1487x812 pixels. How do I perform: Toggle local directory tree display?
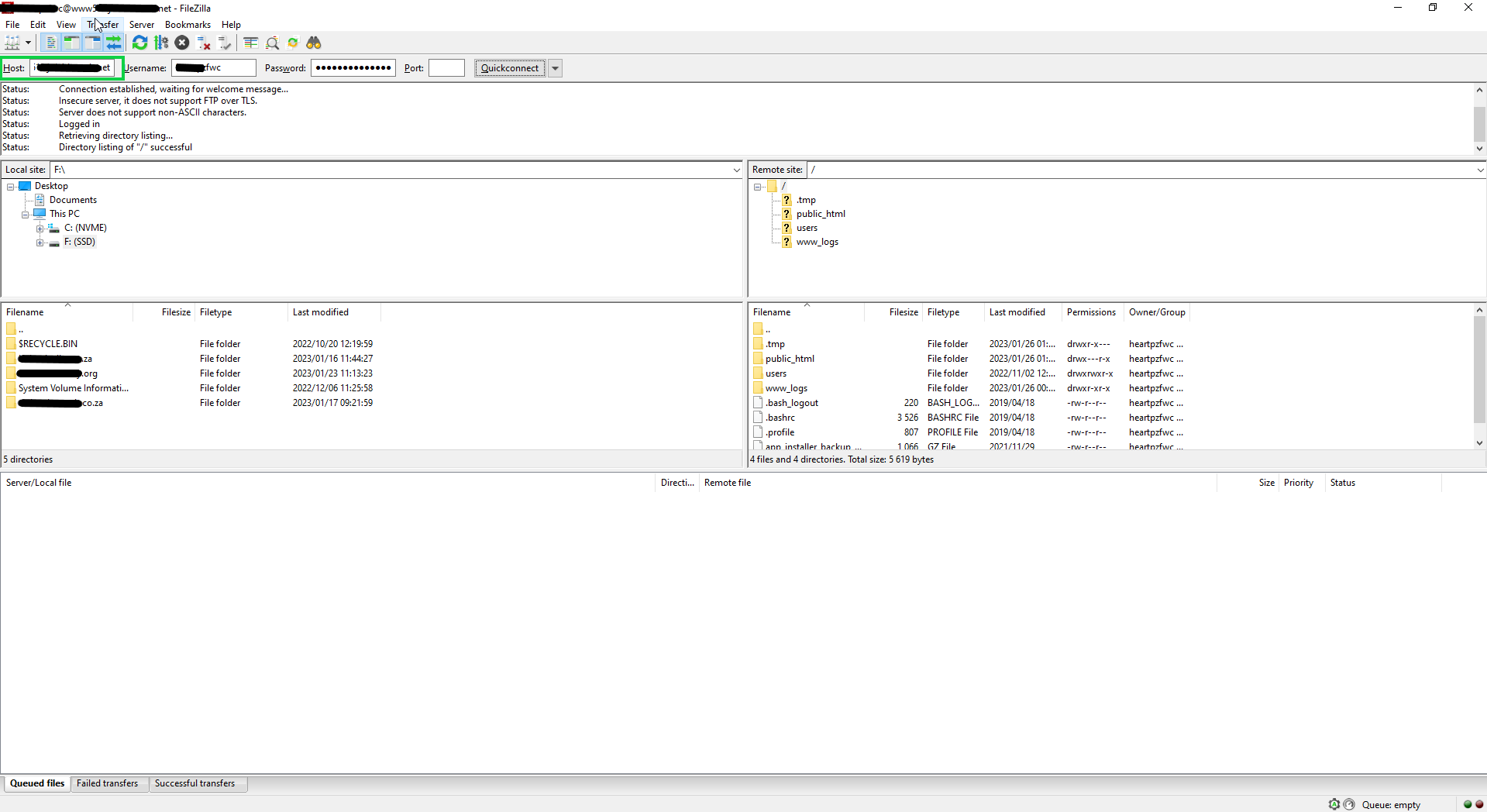pyautogui.click(x=72, y=43)
